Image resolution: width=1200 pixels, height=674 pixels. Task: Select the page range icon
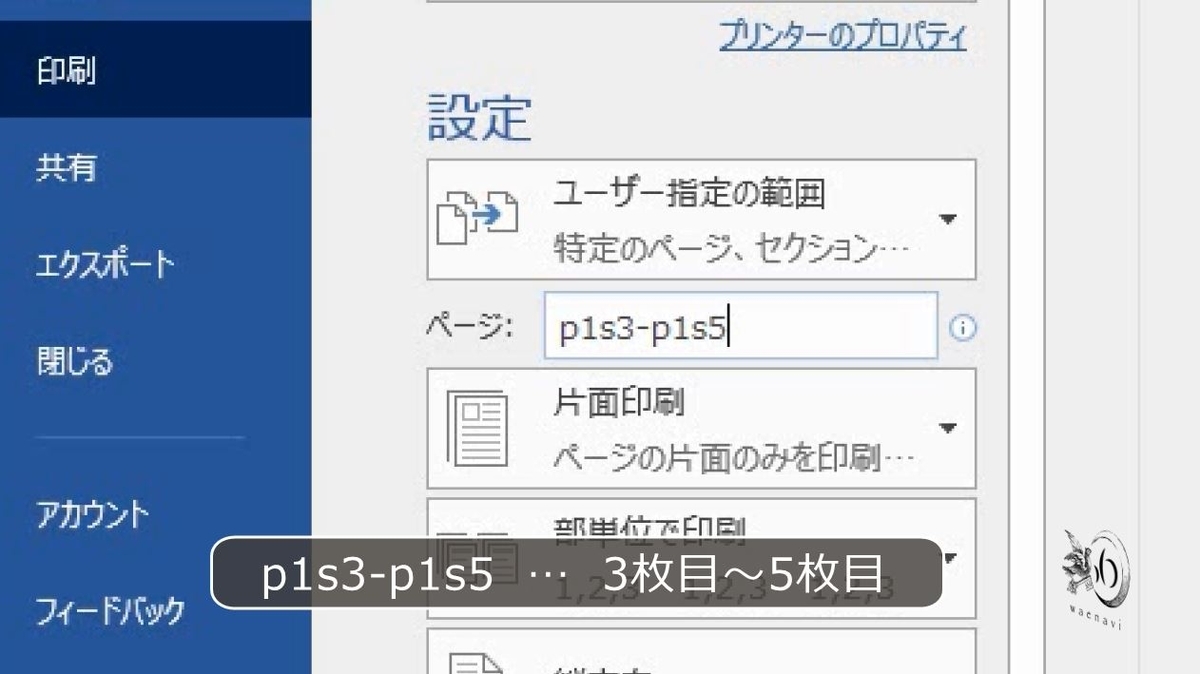click(x=480, y=219)
